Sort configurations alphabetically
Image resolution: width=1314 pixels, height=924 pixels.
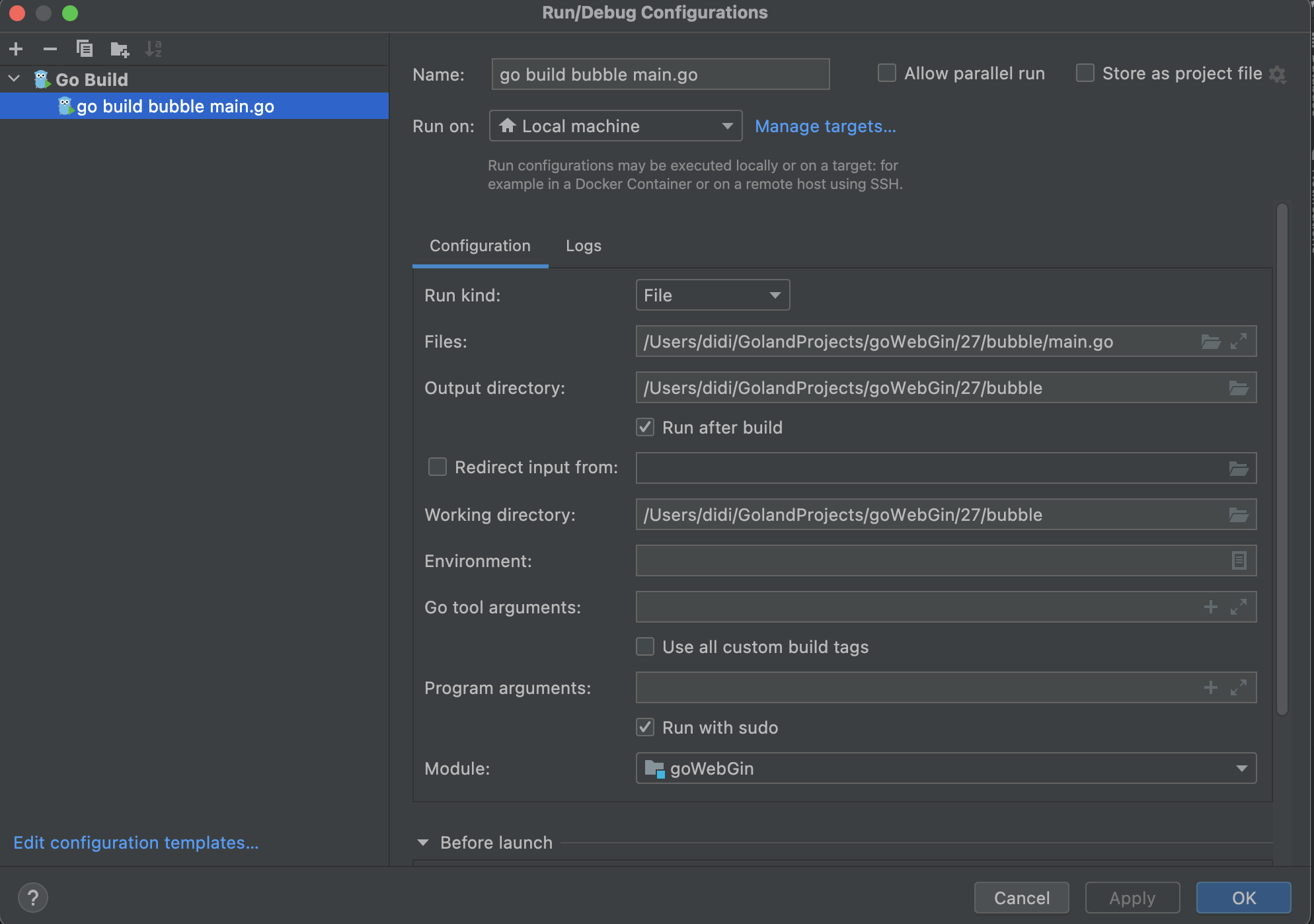click(x=153, y=49)
